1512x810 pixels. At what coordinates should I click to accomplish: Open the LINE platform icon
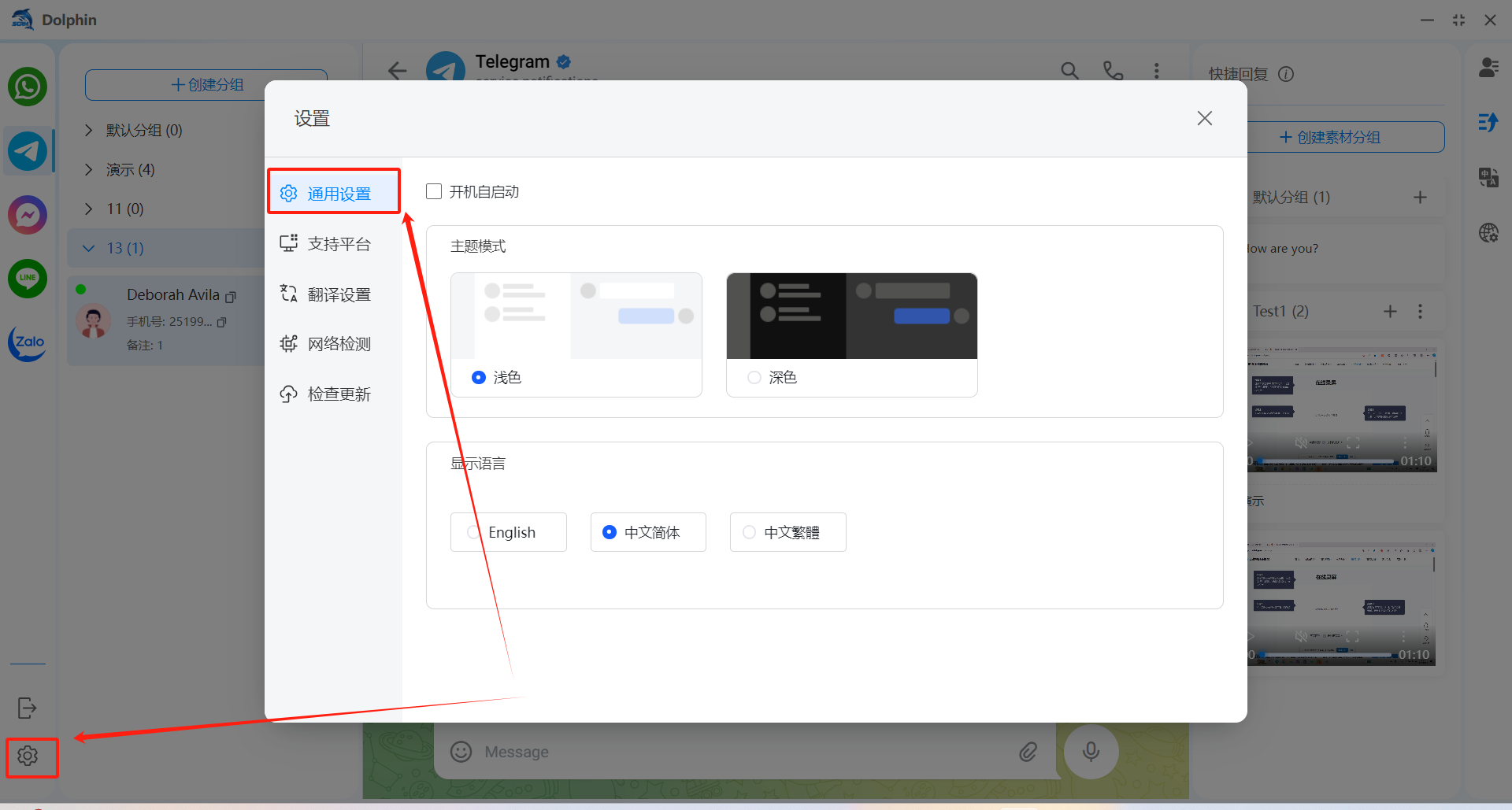[x=28, y=278]
